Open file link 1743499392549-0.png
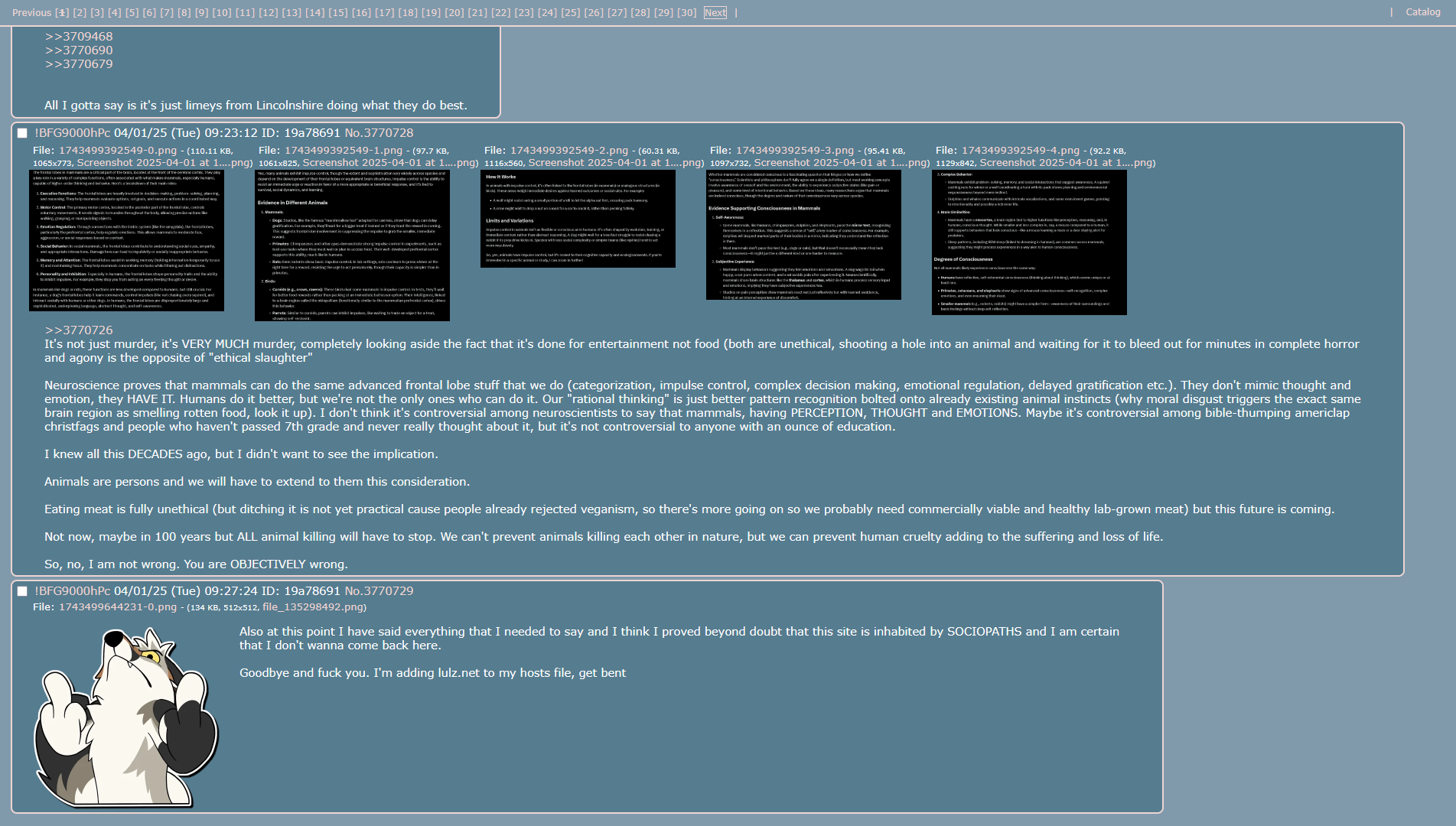Image resolution: width=1456 pixels, height=826 pixels. tap(118, 151)
